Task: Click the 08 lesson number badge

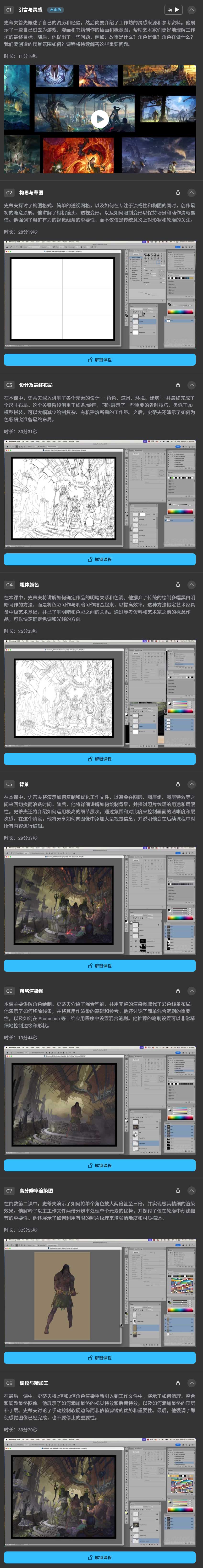Action: coord(9,1383)
